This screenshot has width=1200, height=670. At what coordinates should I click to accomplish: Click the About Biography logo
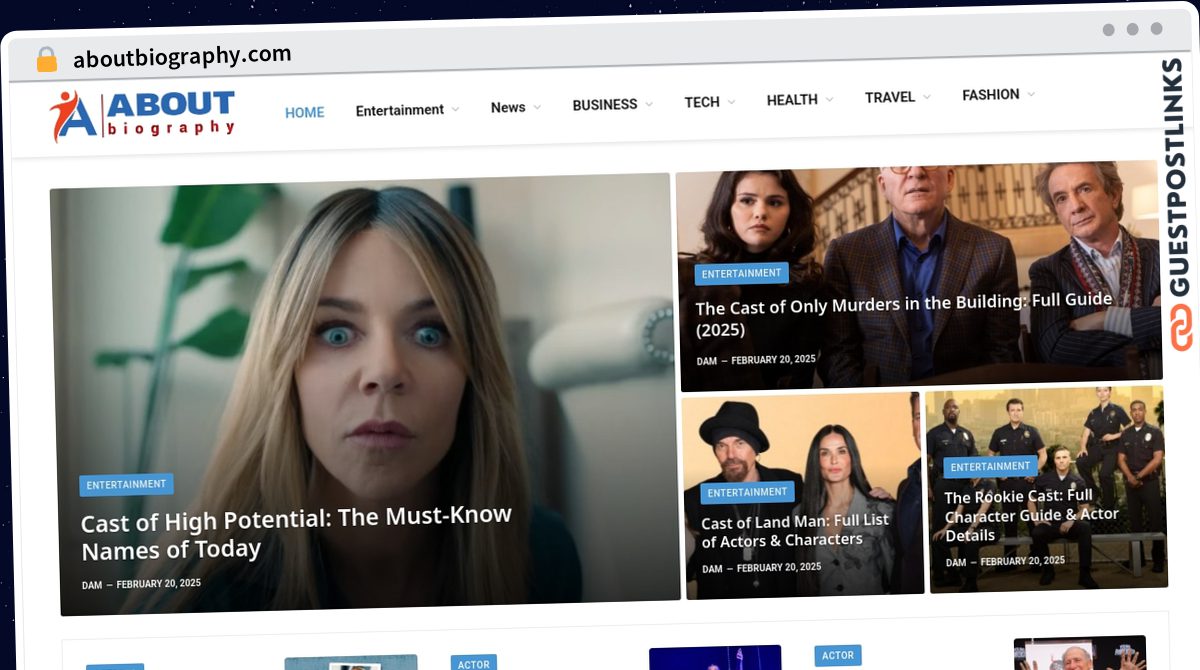click(x=142, y=115)
